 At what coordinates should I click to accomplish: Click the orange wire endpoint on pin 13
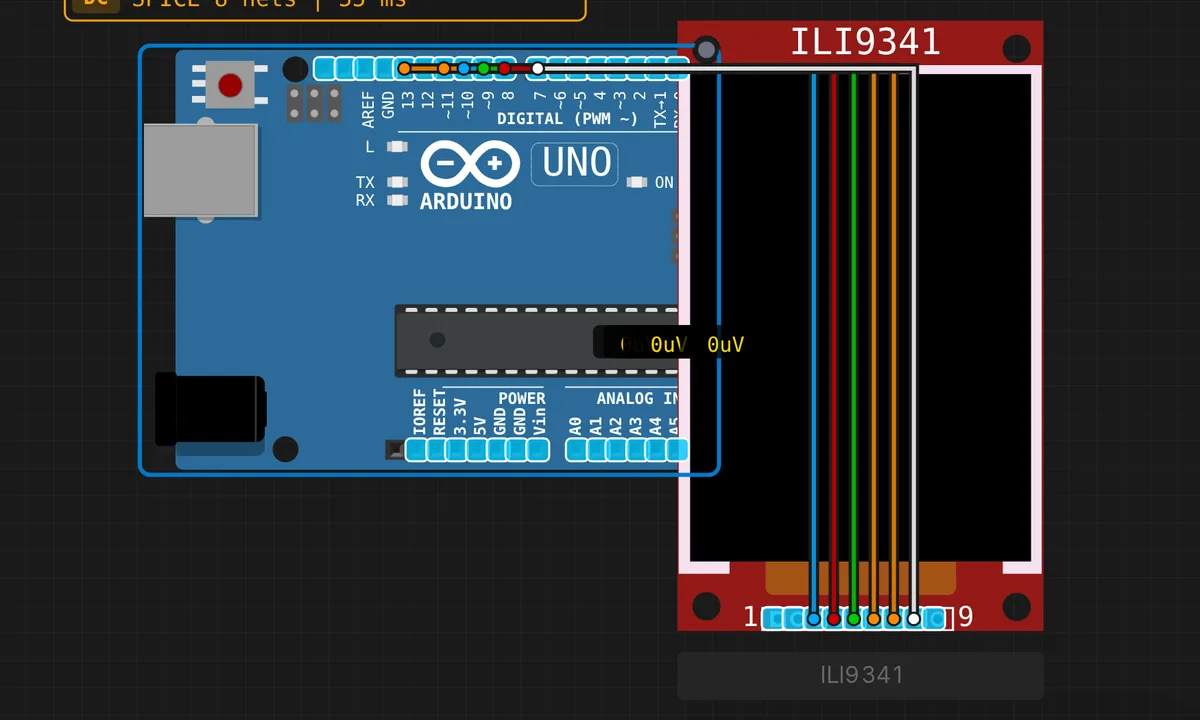405,69
